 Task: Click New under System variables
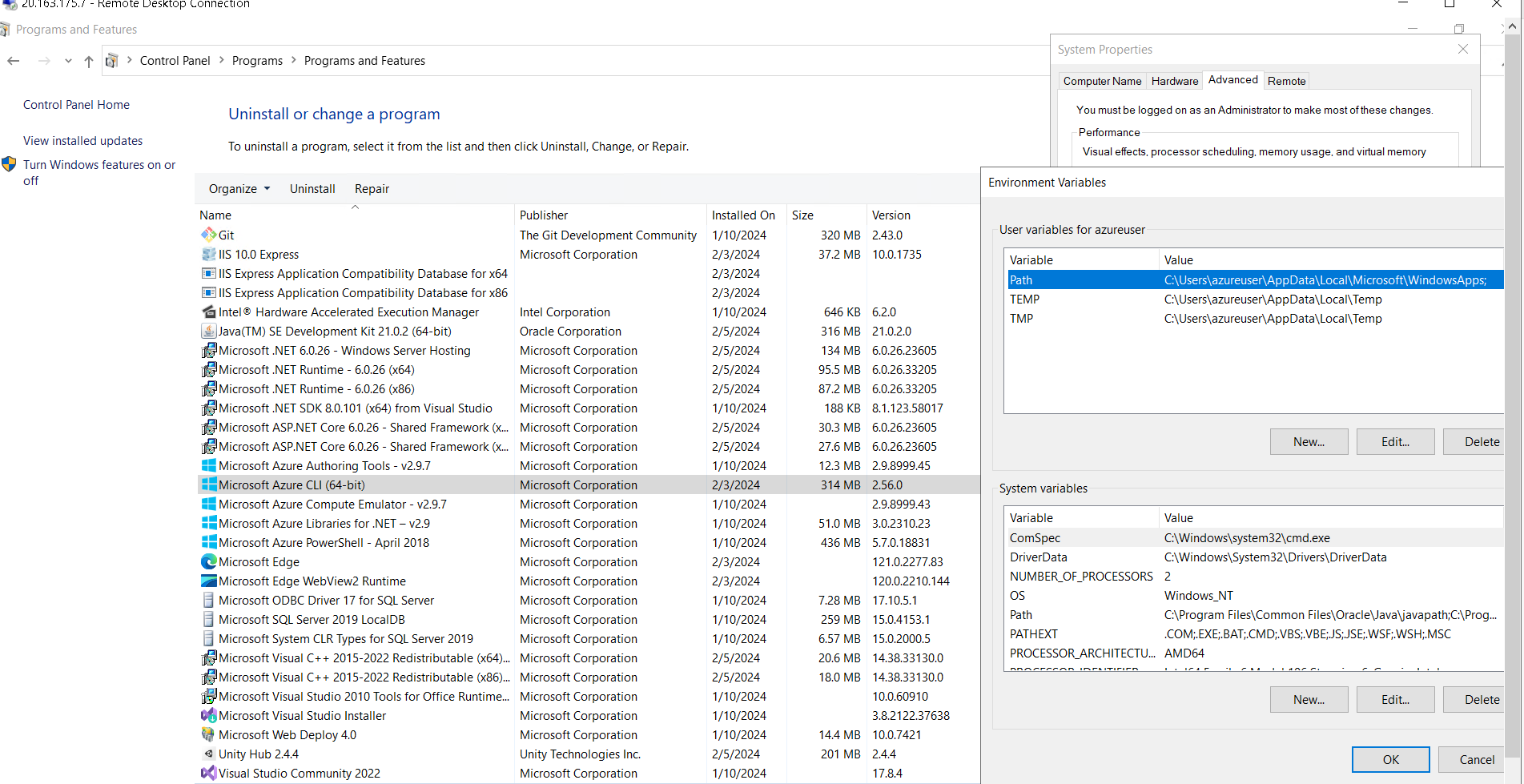click(x=1309, y=699)
